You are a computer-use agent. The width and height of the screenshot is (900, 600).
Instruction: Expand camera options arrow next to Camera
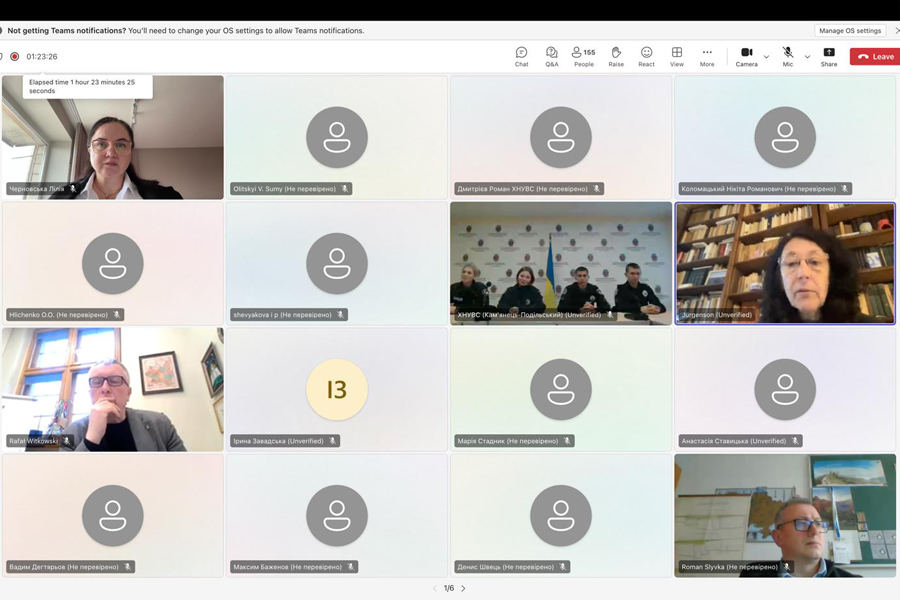click(766, 57)
